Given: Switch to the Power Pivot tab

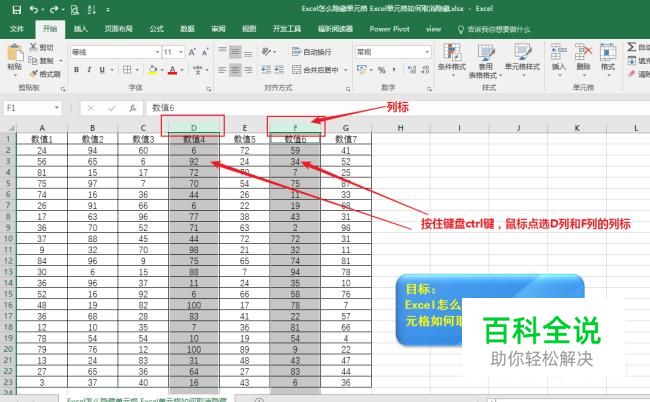Looking at the screenshot, I should [389, 29].
